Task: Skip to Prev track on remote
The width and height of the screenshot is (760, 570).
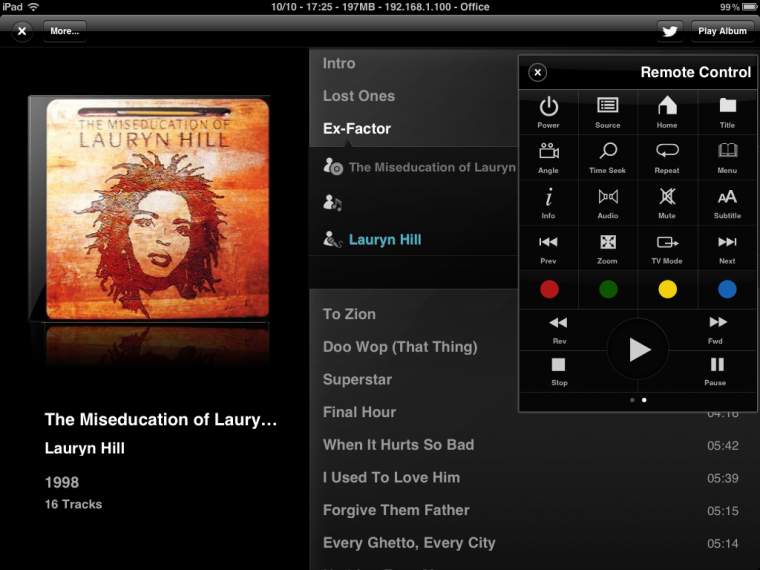Action: pos(548,248)
